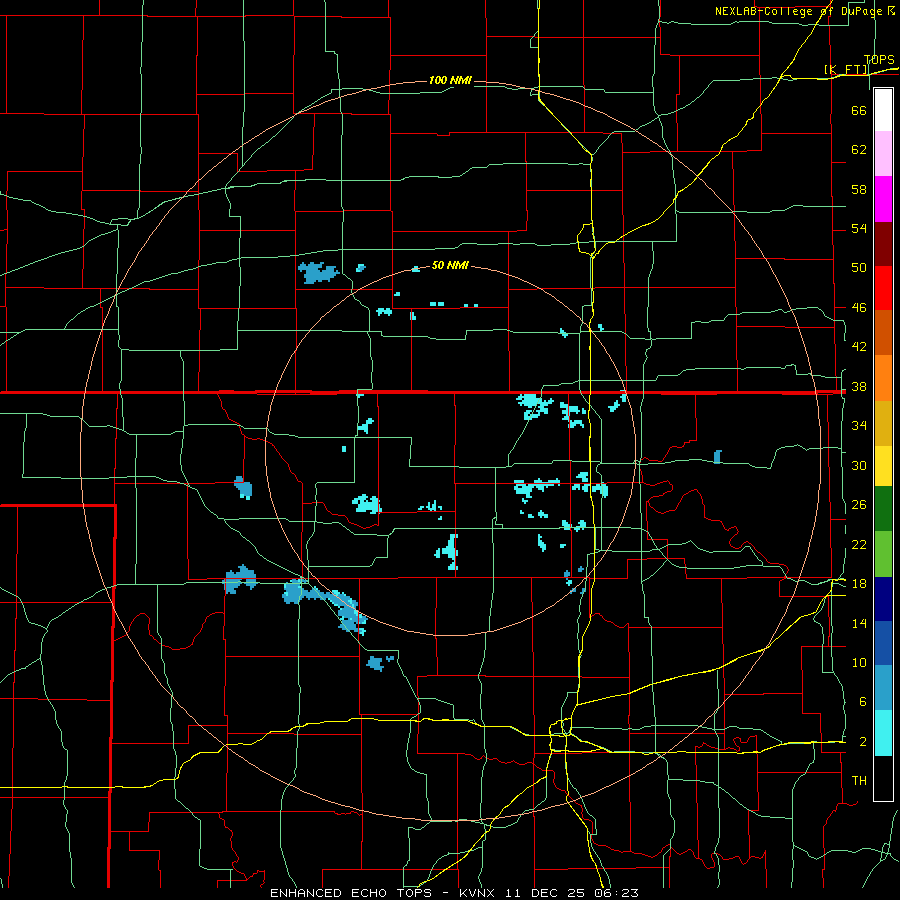This screenshot has height=900, width=900.
Task: Click the 30 legend value
Action: pos(859,465)
